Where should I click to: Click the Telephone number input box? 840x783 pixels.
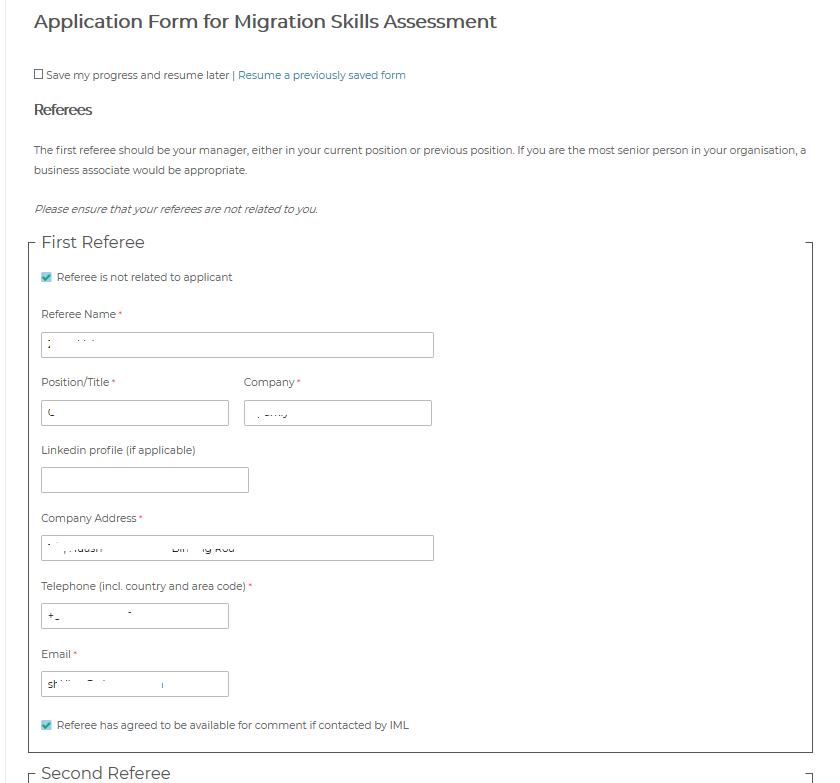(135, 616)
